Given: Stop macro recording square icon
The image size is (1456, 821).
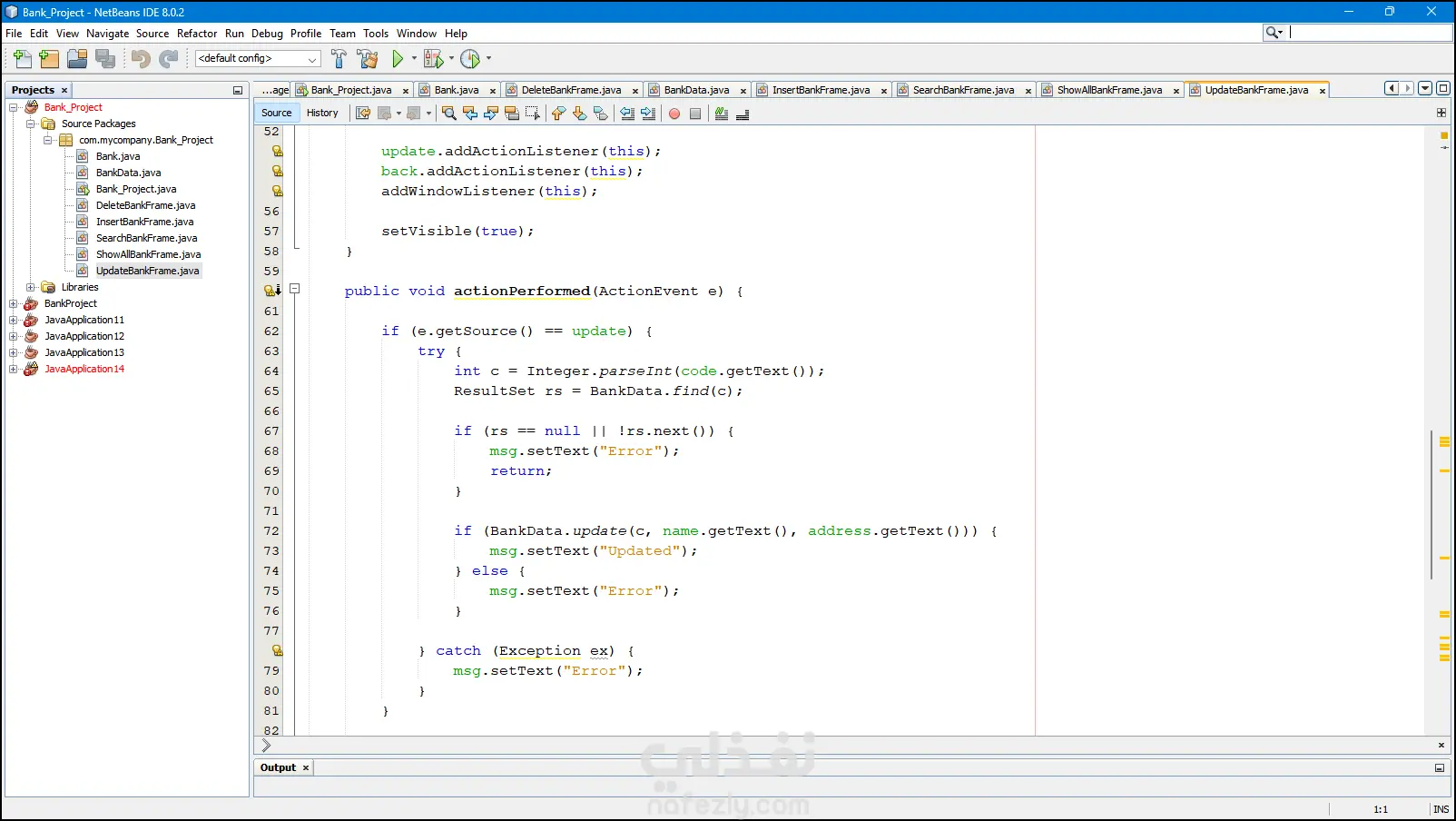Looking at the screenshot, I should pyautogui.click(x=695, y=114).
